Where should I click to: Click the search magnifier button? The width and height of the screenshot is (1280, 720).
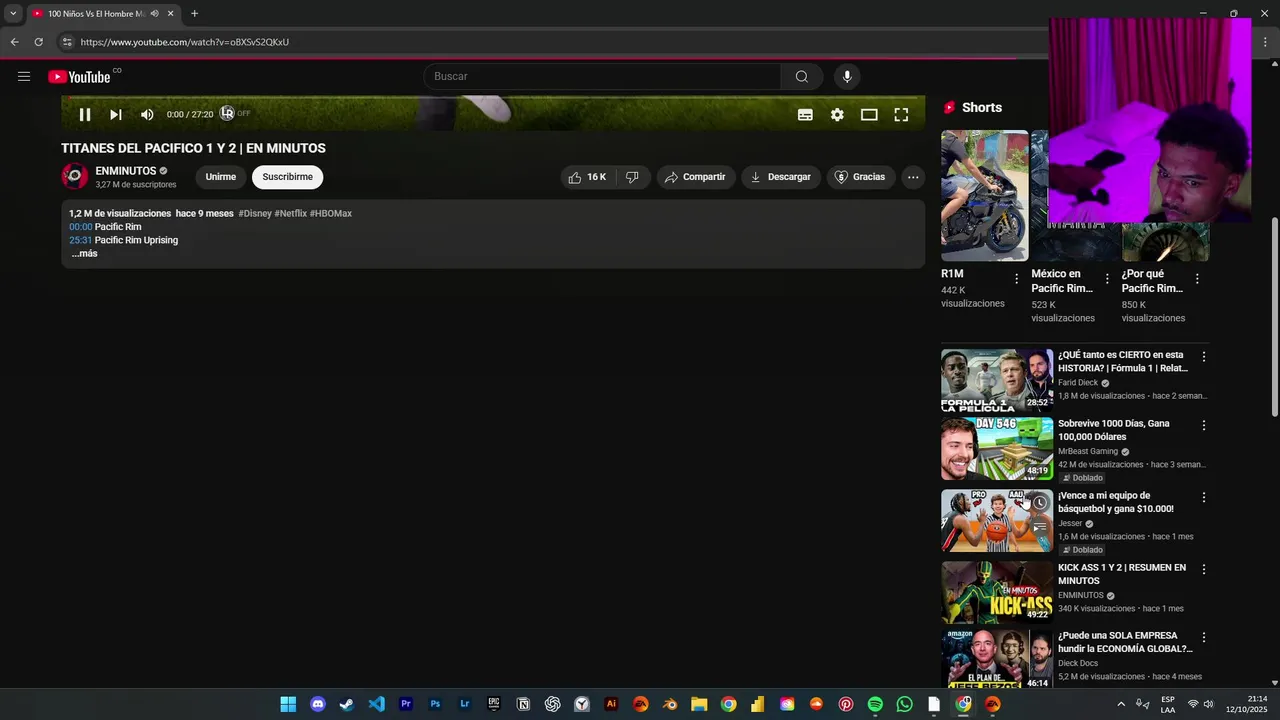coord(802,77)
